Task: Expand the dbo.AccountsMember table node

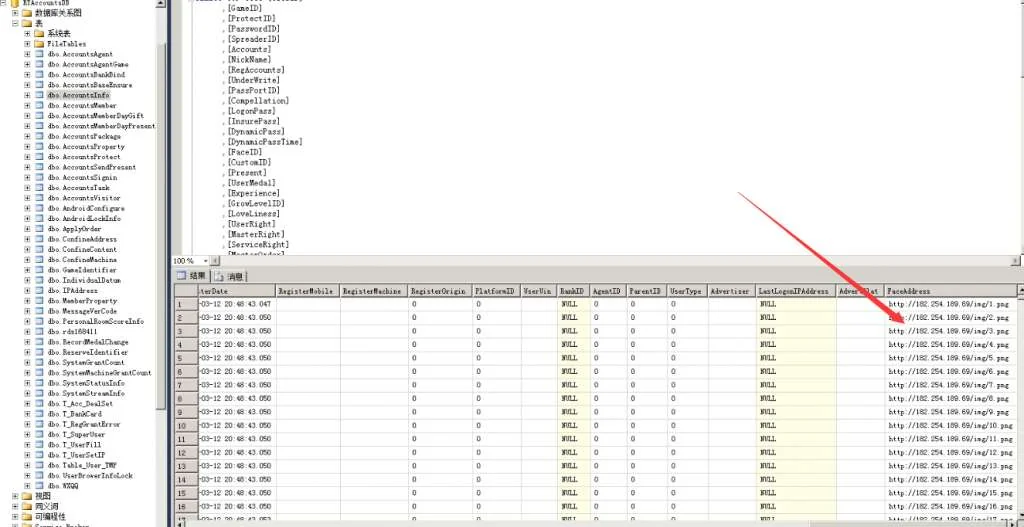Action: click(x=27, y=106)
